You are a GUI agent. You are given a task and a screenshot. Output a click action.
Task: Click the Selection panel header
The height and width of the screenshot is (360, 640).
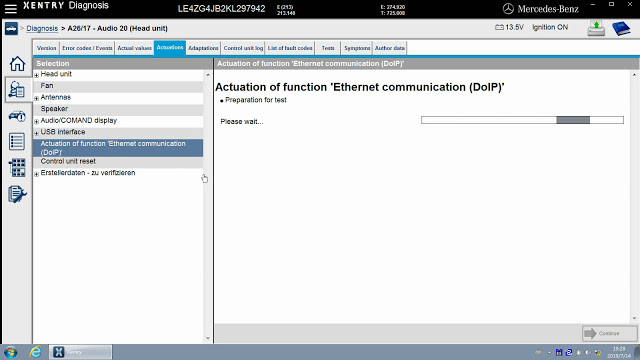pyautogui.click(x=122, y=64)
